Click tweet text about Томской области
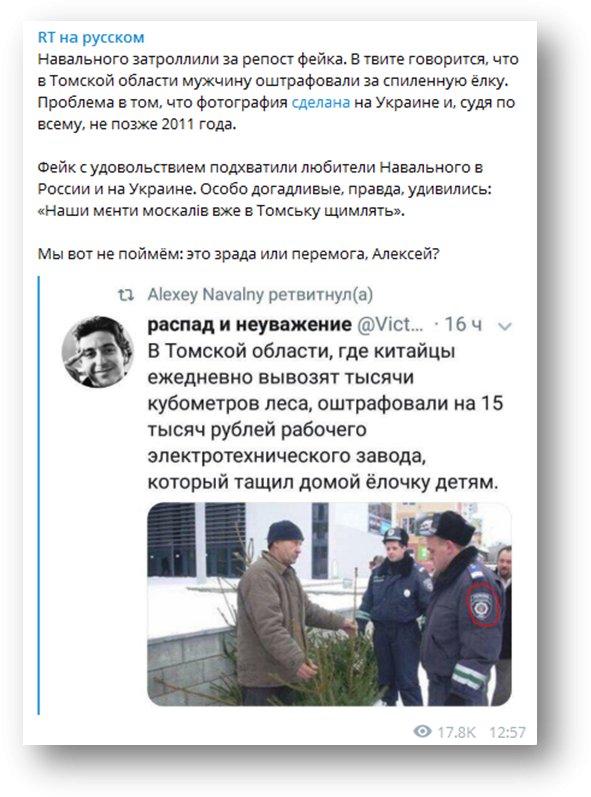This screenshot has width=591, height=797. click(x=325, y=416)
